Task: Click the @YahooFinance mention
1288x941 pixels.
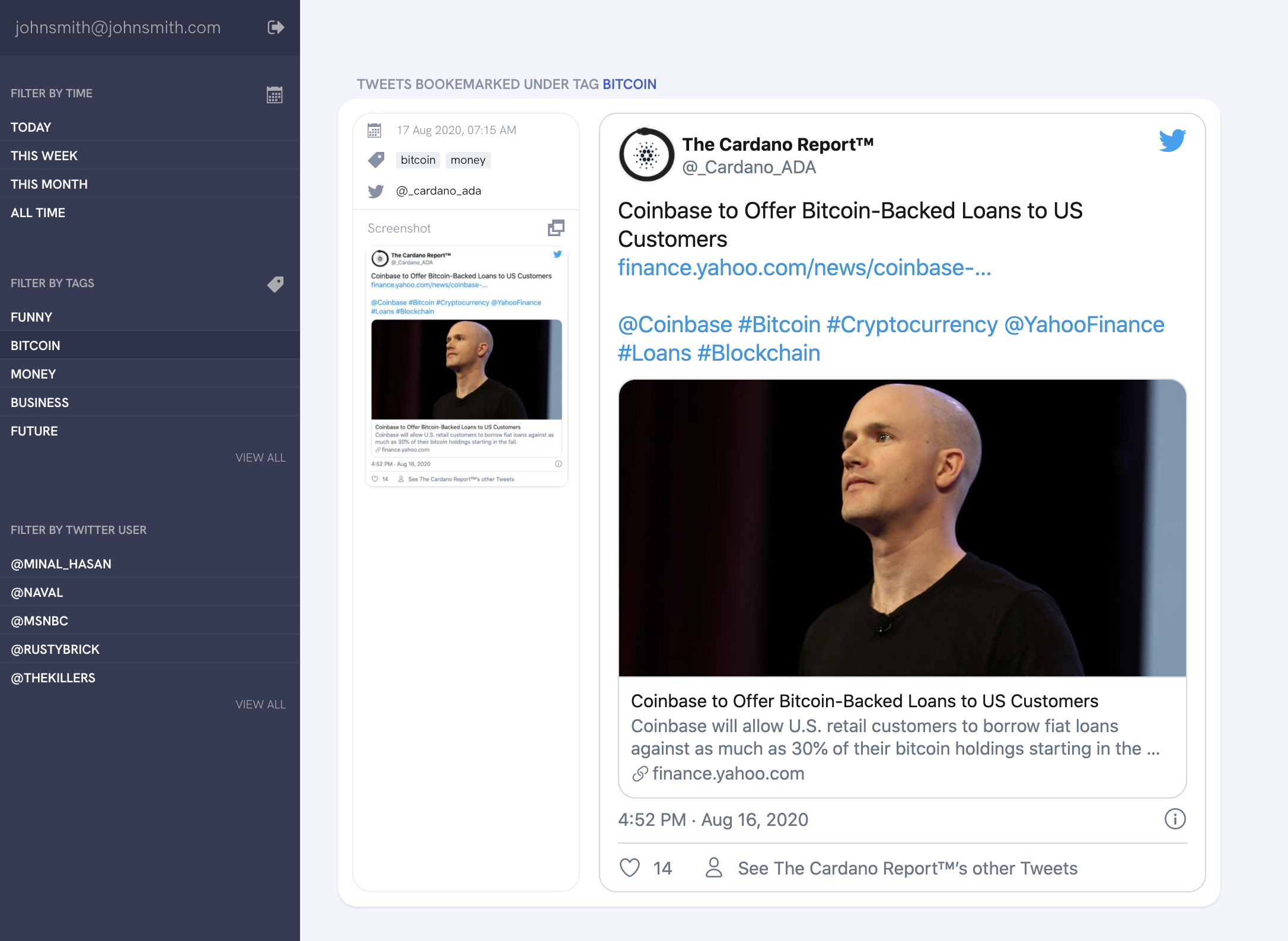Action: pyautogui.click(x=1084, y=325)
